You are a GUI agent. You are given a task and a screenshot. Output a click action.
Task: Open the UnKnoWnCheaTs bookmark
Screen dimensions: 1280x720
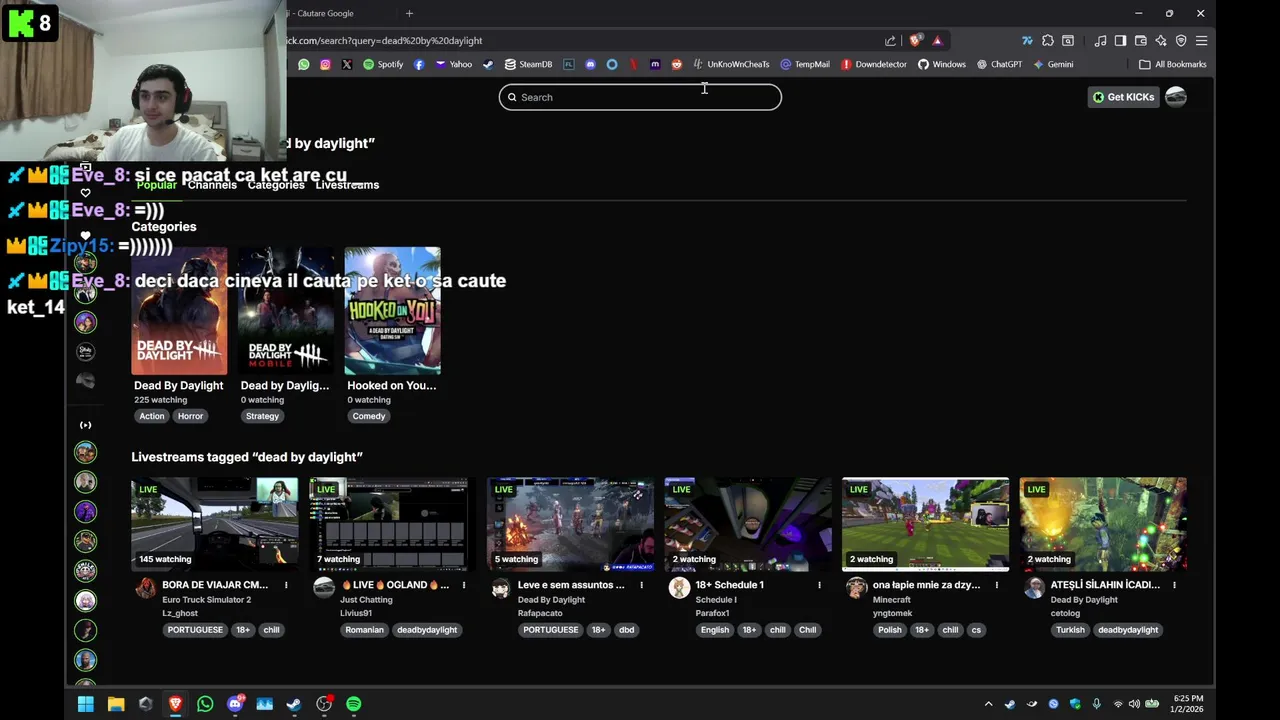[731, 64]
